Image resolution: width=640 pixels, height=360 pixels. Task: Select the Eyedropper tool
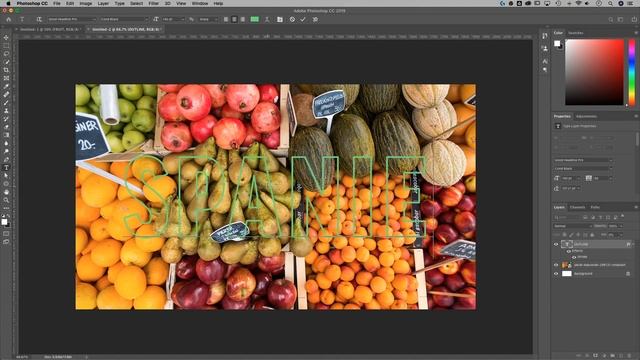(6, 87)
